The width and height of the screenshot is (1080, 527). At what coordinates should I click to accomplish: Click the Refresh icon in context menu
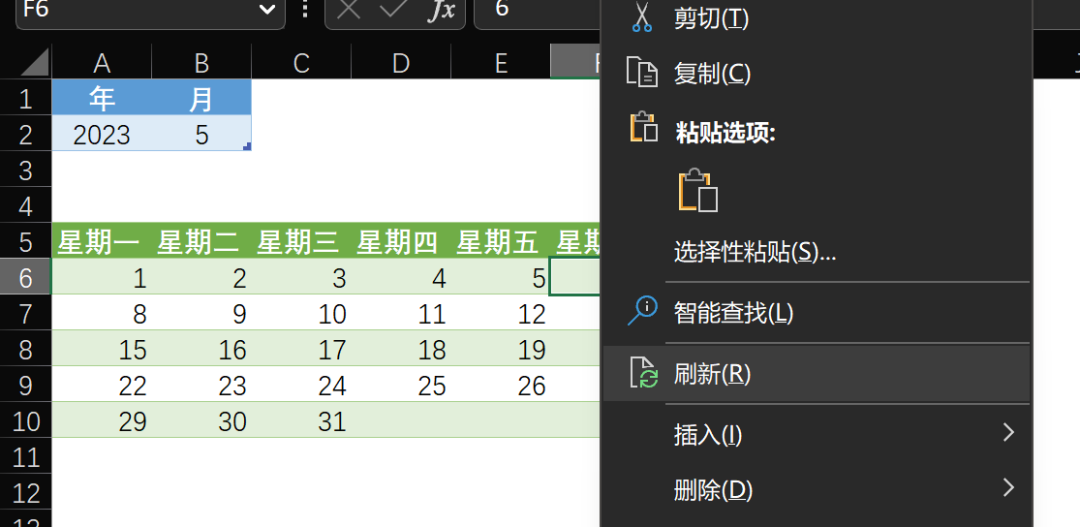pyautogui.click(x=642, y=373)
